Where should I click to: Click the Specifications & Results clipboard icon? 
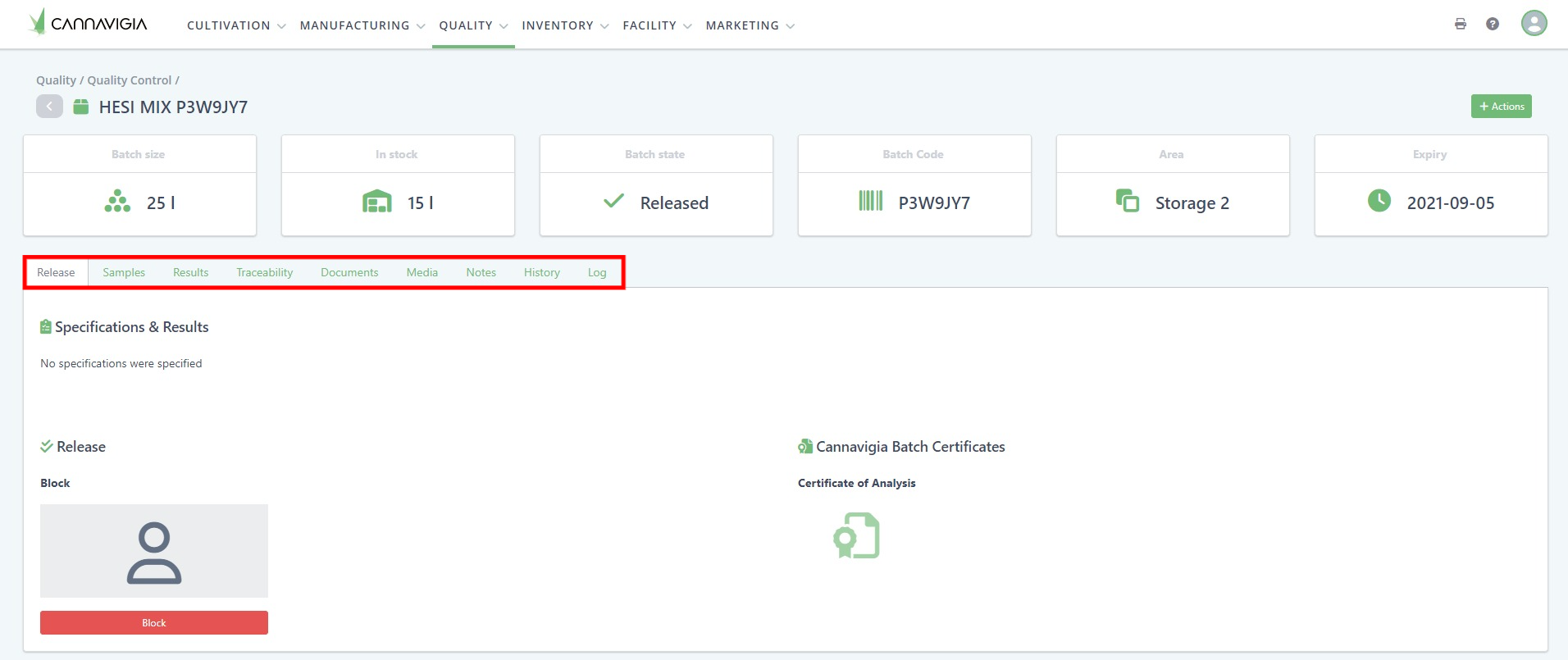point(46,327)
